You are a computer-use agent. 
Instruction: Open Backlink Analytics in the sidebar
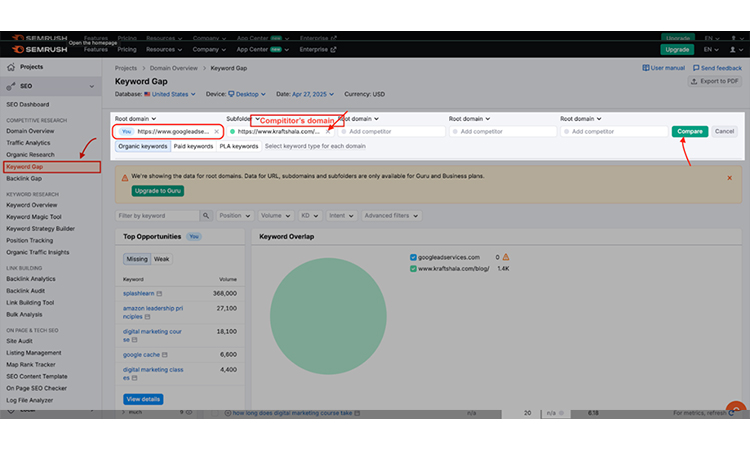(x=31, y=279)
